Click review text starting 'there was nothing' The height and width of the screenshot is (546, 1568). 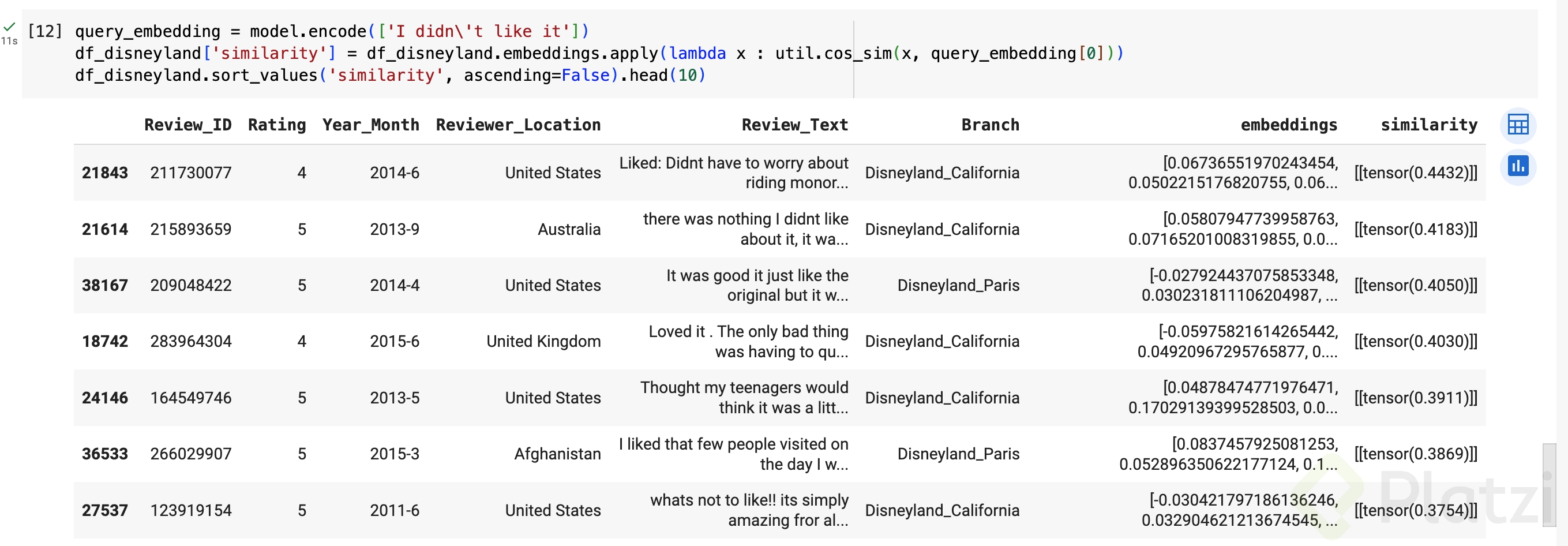745,229
